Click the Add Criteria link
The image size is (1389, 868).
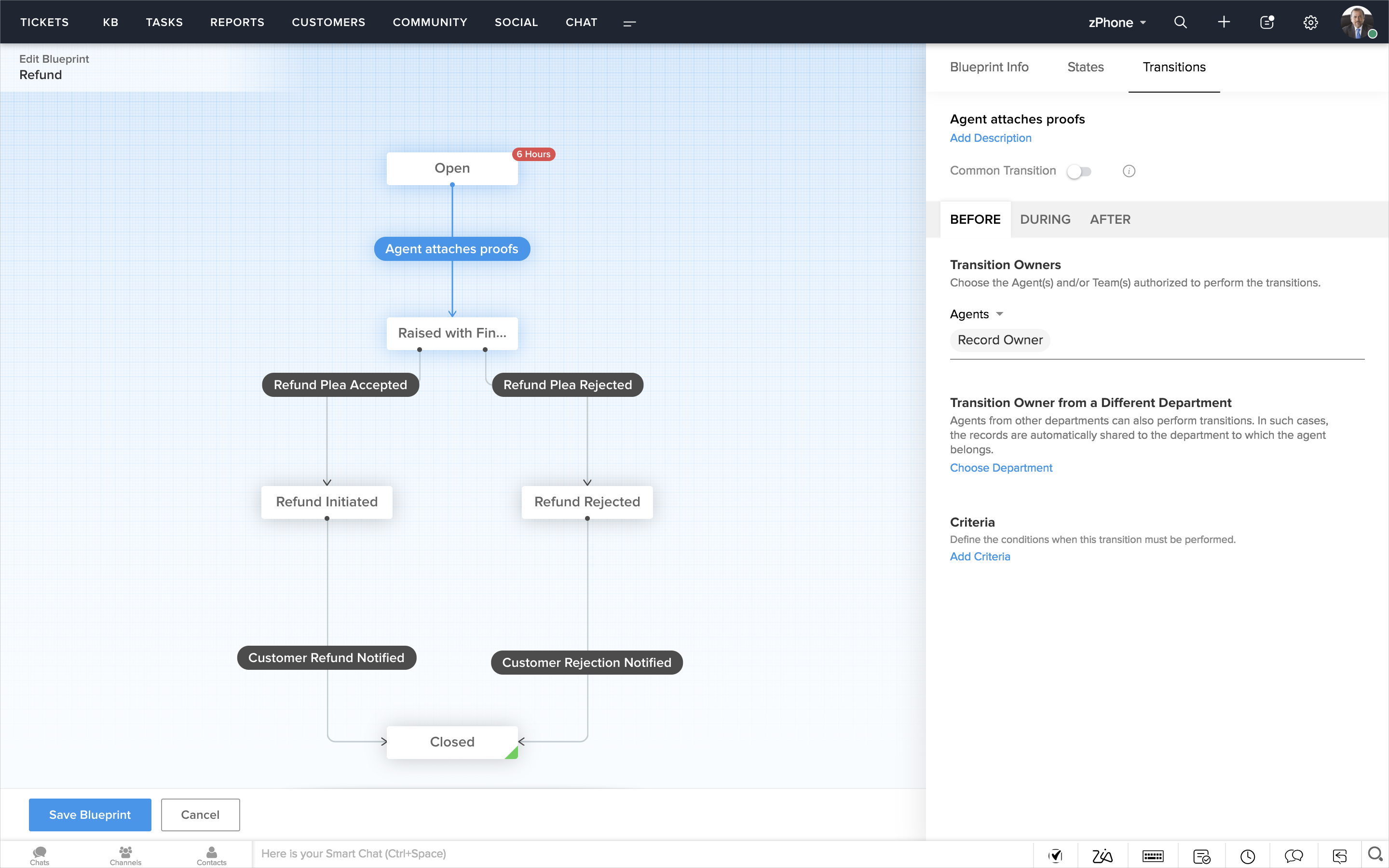pos(980,556)
